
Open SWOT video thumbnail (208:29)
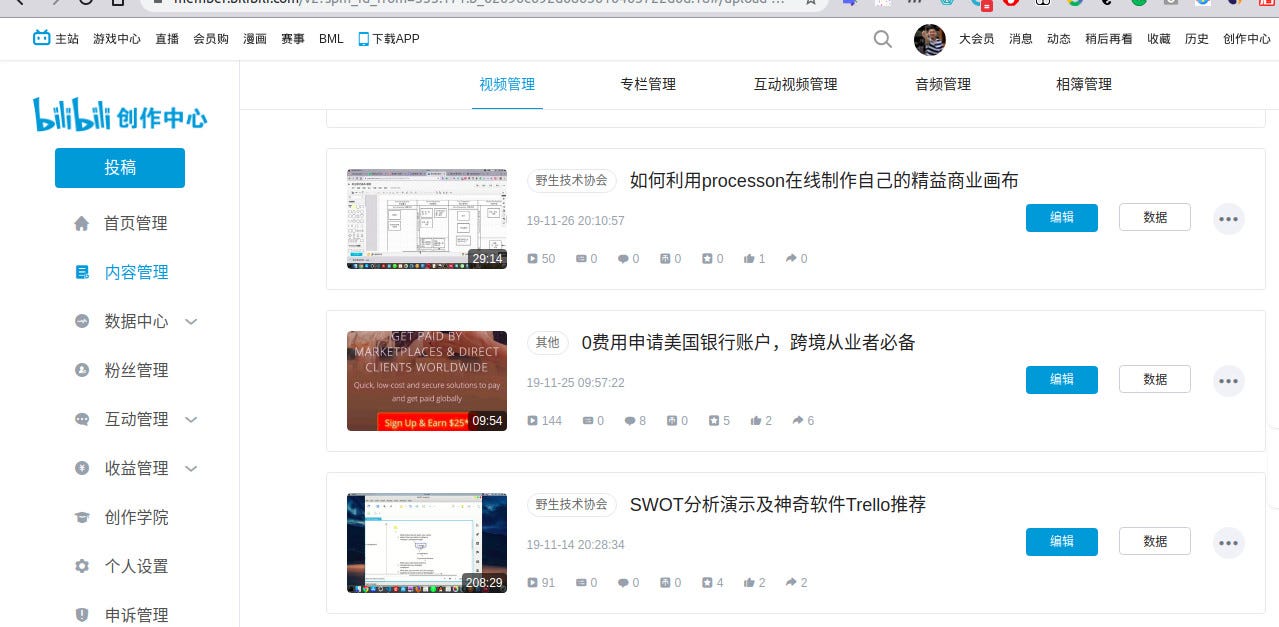click(x=427, y=543)
